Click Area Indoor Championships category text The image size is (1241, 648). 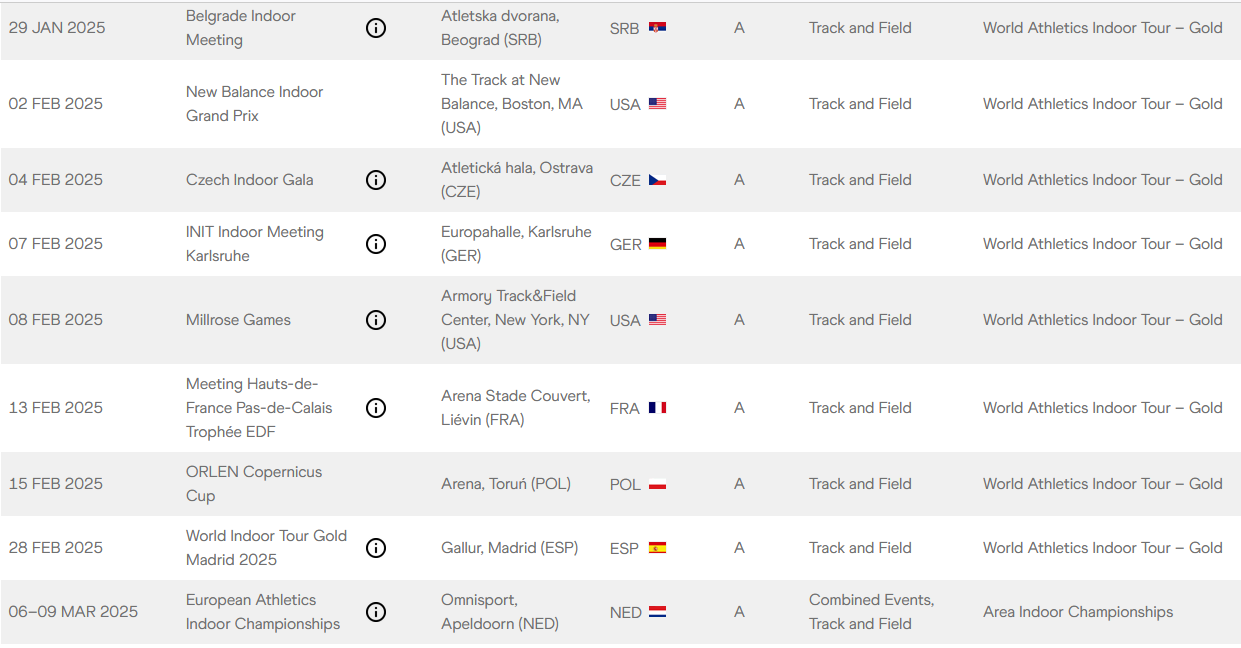[1078, 612]
